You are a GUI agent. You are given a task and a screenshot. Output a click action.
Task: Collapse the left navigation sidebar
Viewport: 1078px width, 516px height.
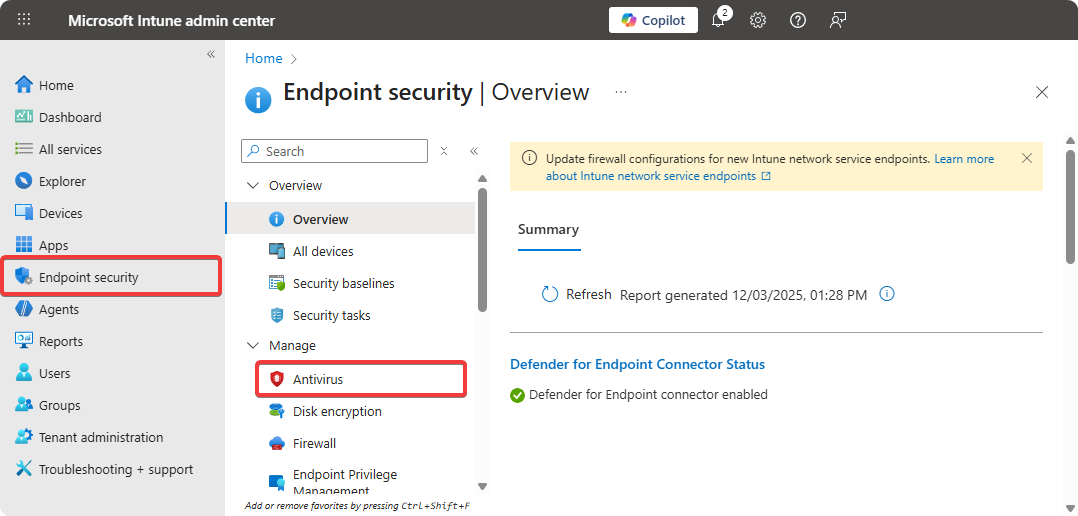click(x=211, y=54)
